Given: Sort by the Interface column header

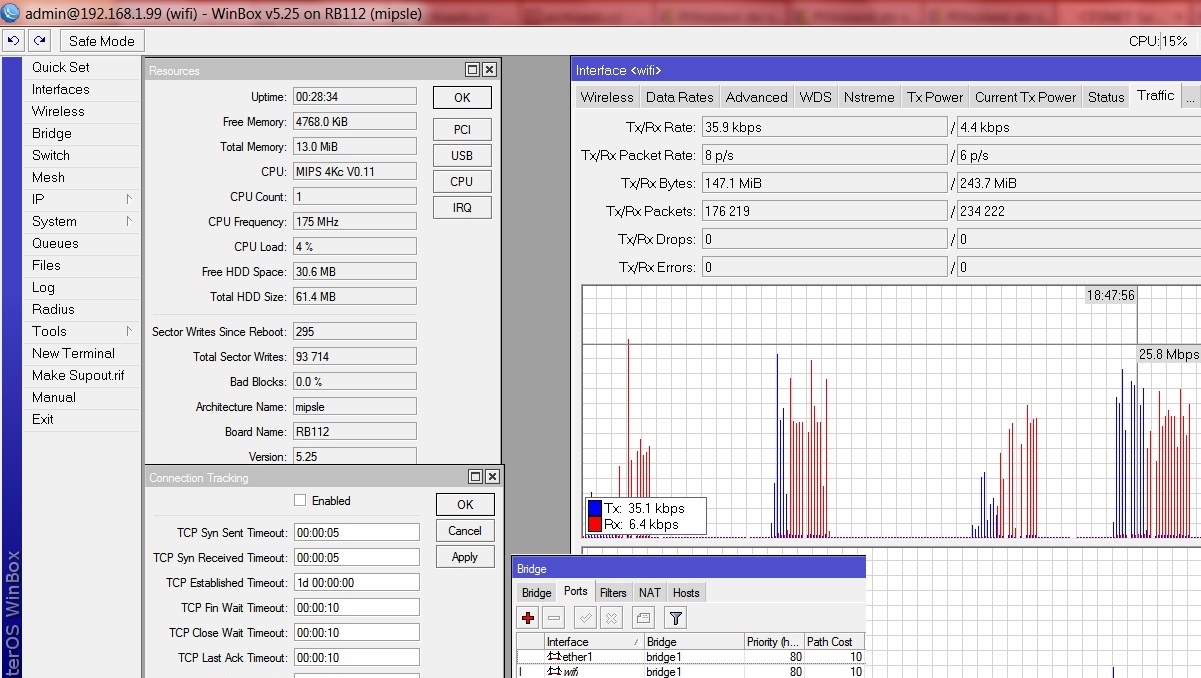Looking at the screenshot, I should coord(594,642).
